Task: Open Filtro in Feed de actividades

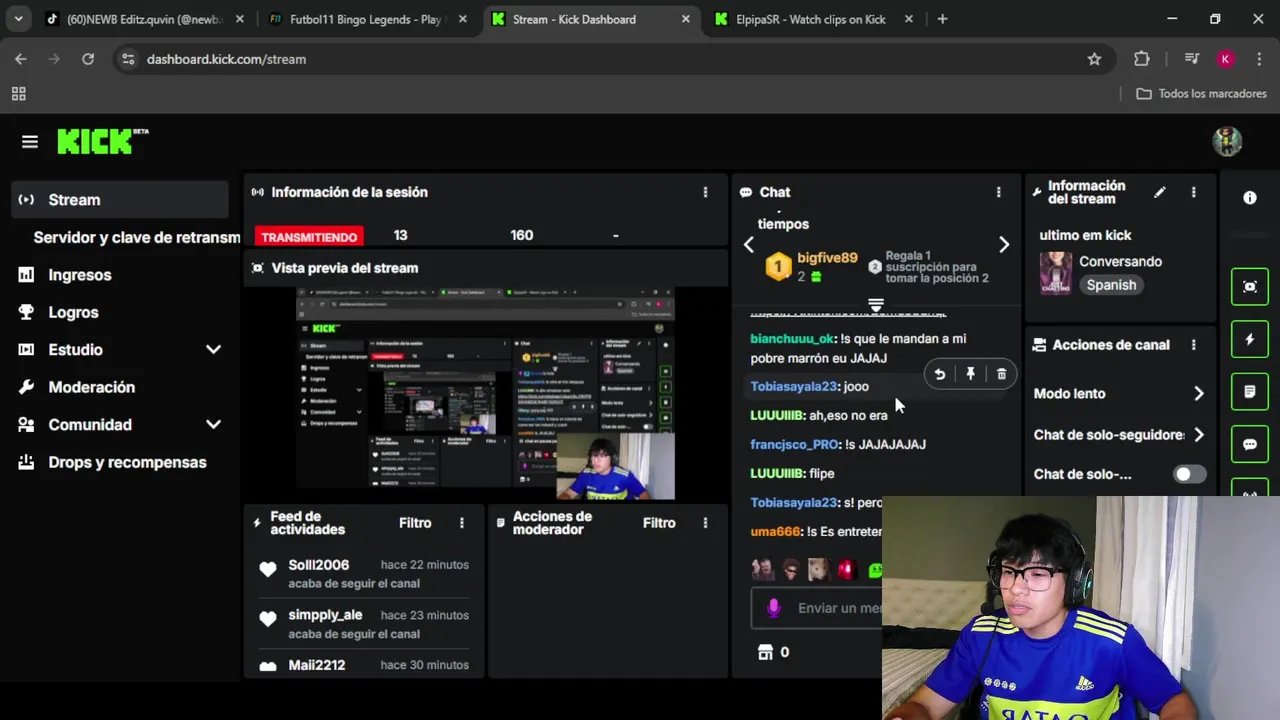Action: [x=415, y=523]
